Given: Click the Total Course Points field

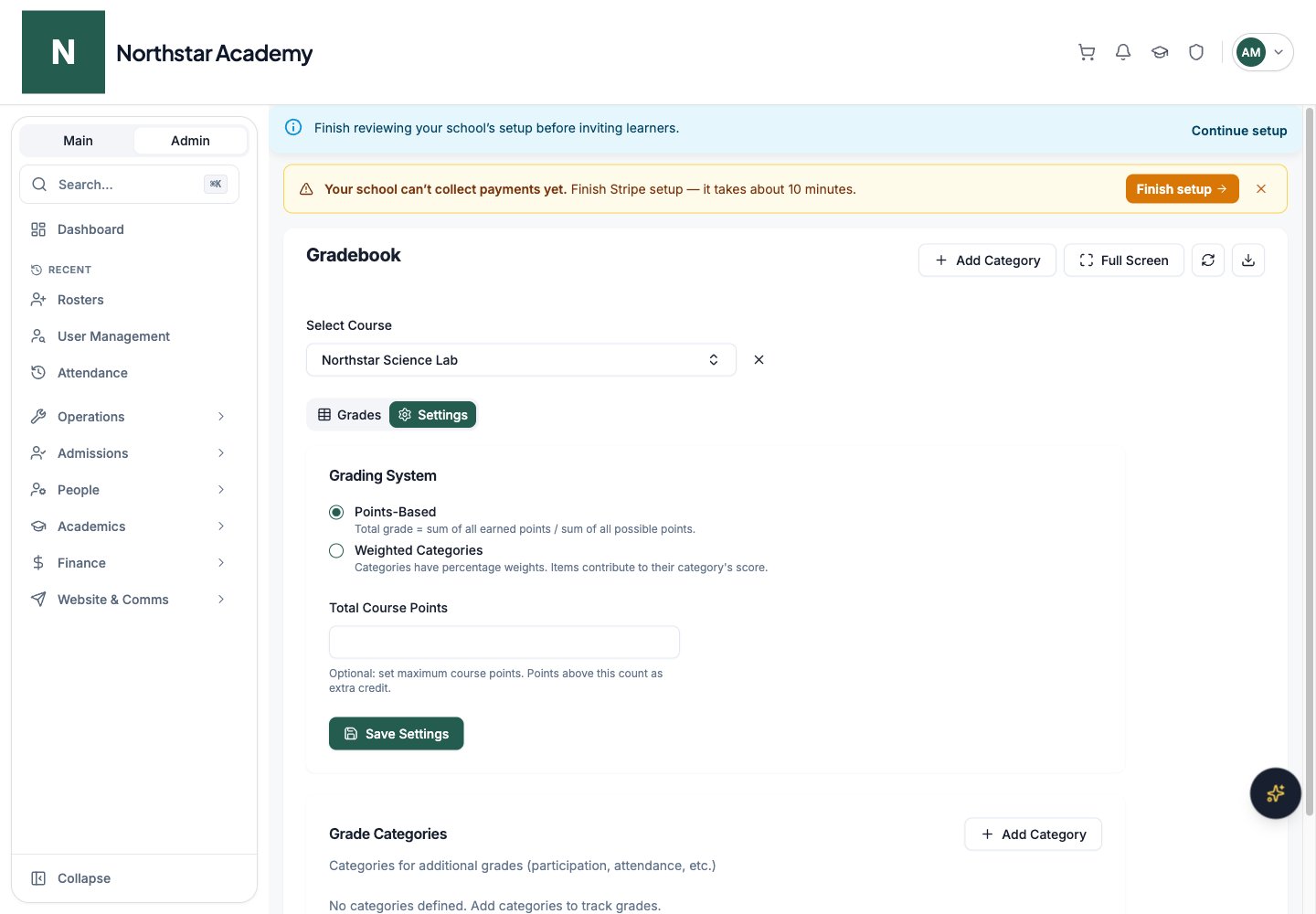Looking at the screenshot, I should click(x=504, y=643).
